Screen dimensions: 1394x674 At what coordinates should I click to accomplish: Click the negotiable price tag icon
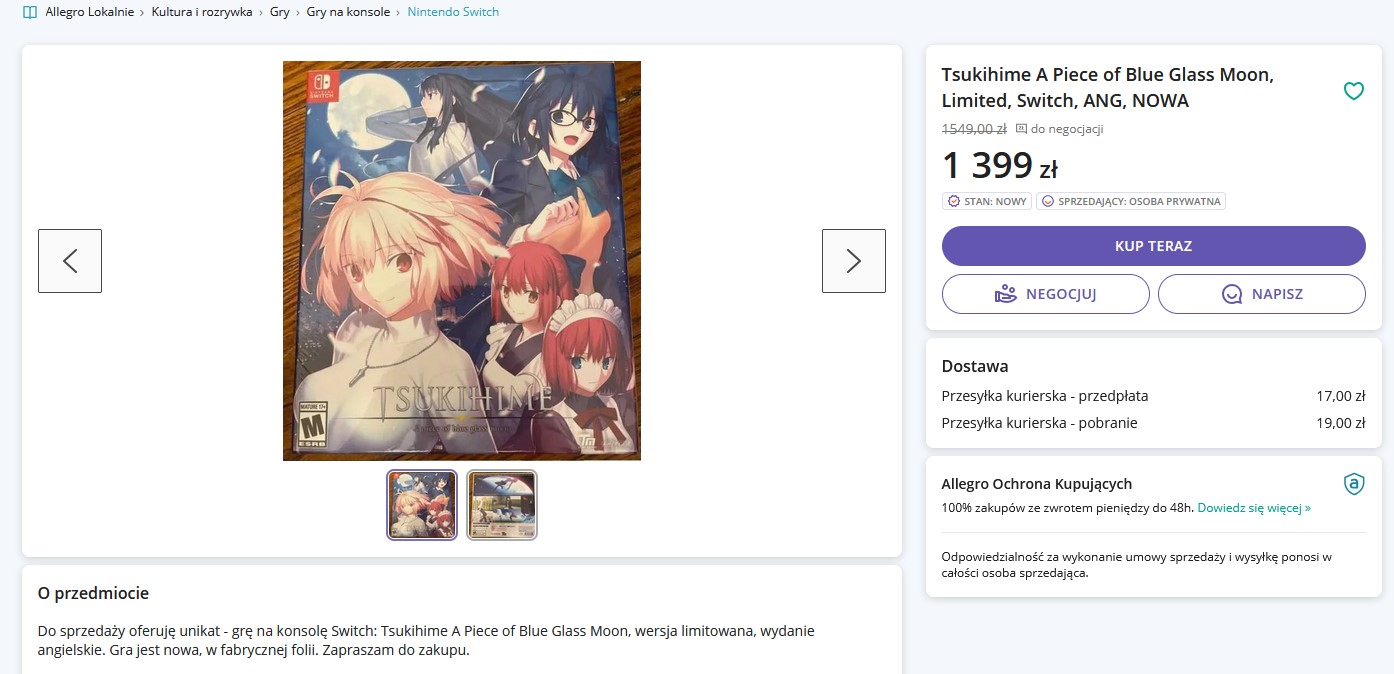pyautogui.click(x=1021, y=129)
